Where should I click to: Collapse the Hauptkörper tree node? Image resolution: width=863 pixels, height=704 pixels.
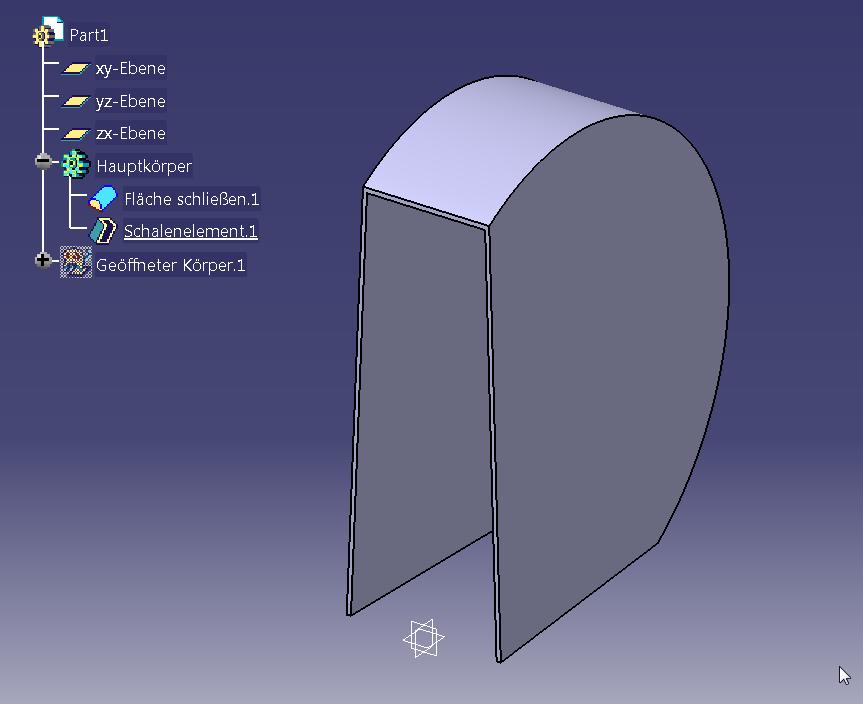pyautogui.click(x=42, y=161)
